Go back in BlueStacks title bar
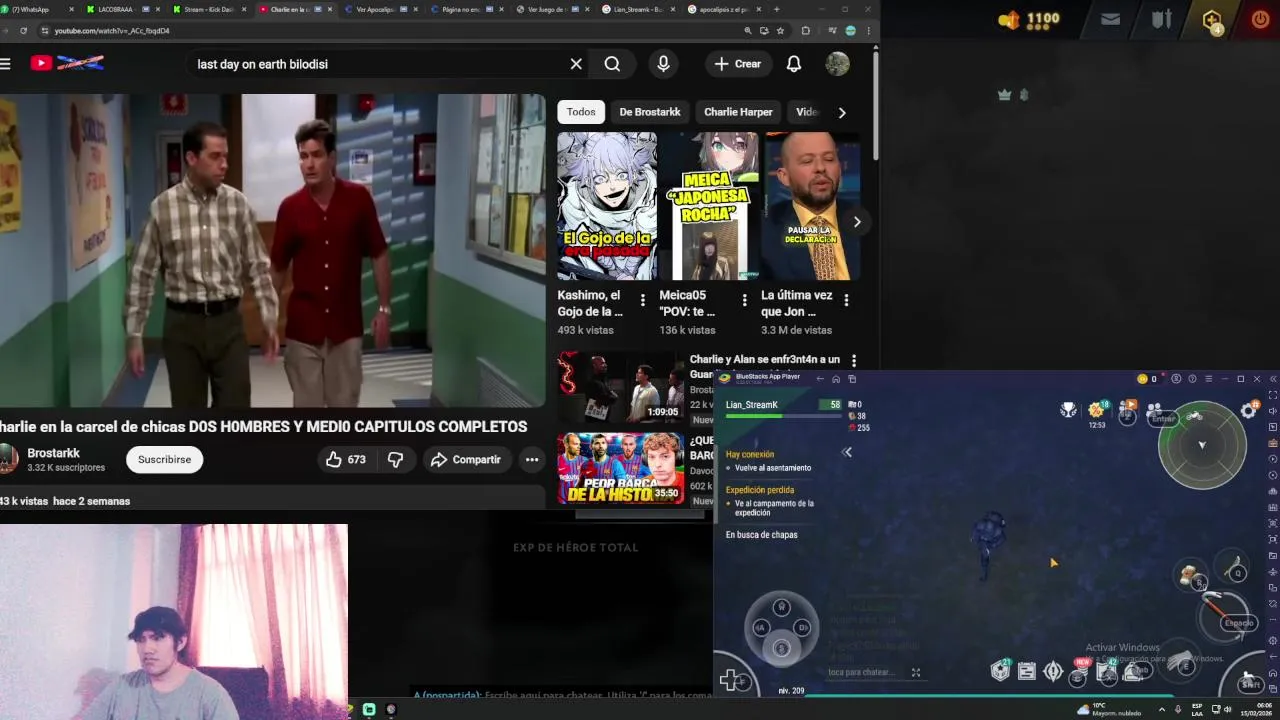This screenshot has width=1280, height=720. click(819, 379)
